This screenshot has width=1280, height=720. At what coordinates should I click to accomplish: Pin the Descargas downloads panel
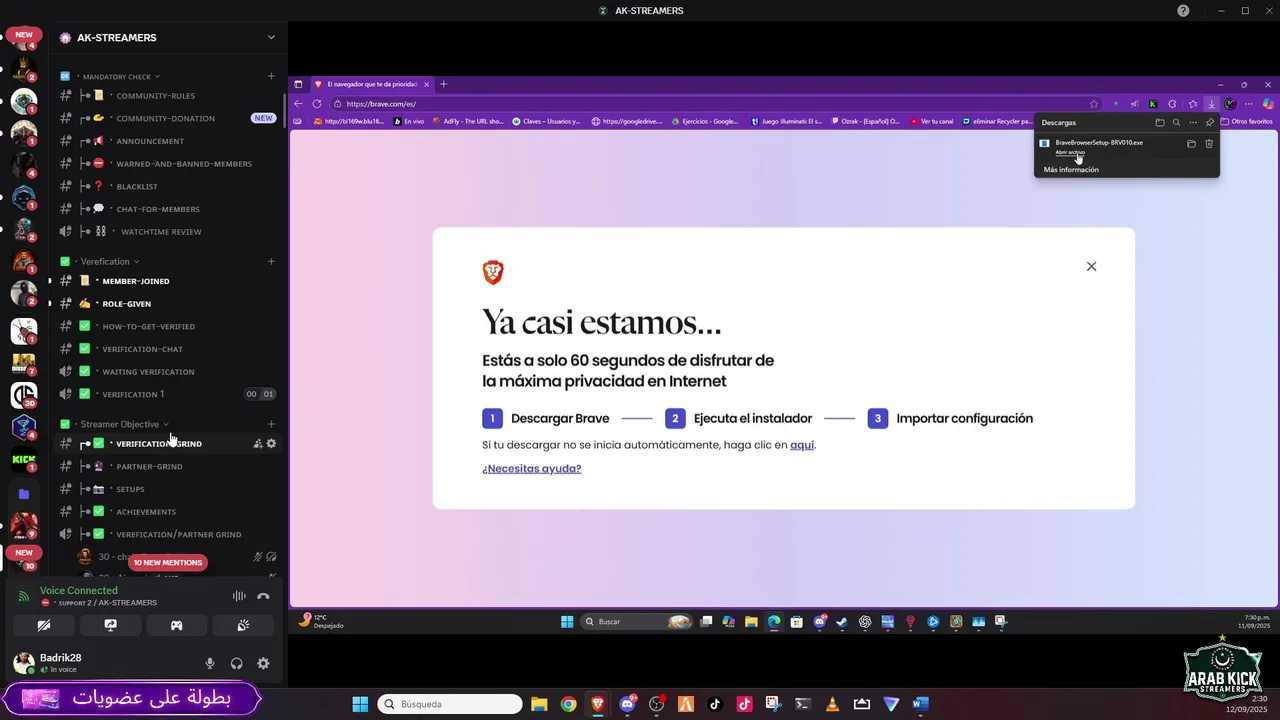[x=1209, y=122]
